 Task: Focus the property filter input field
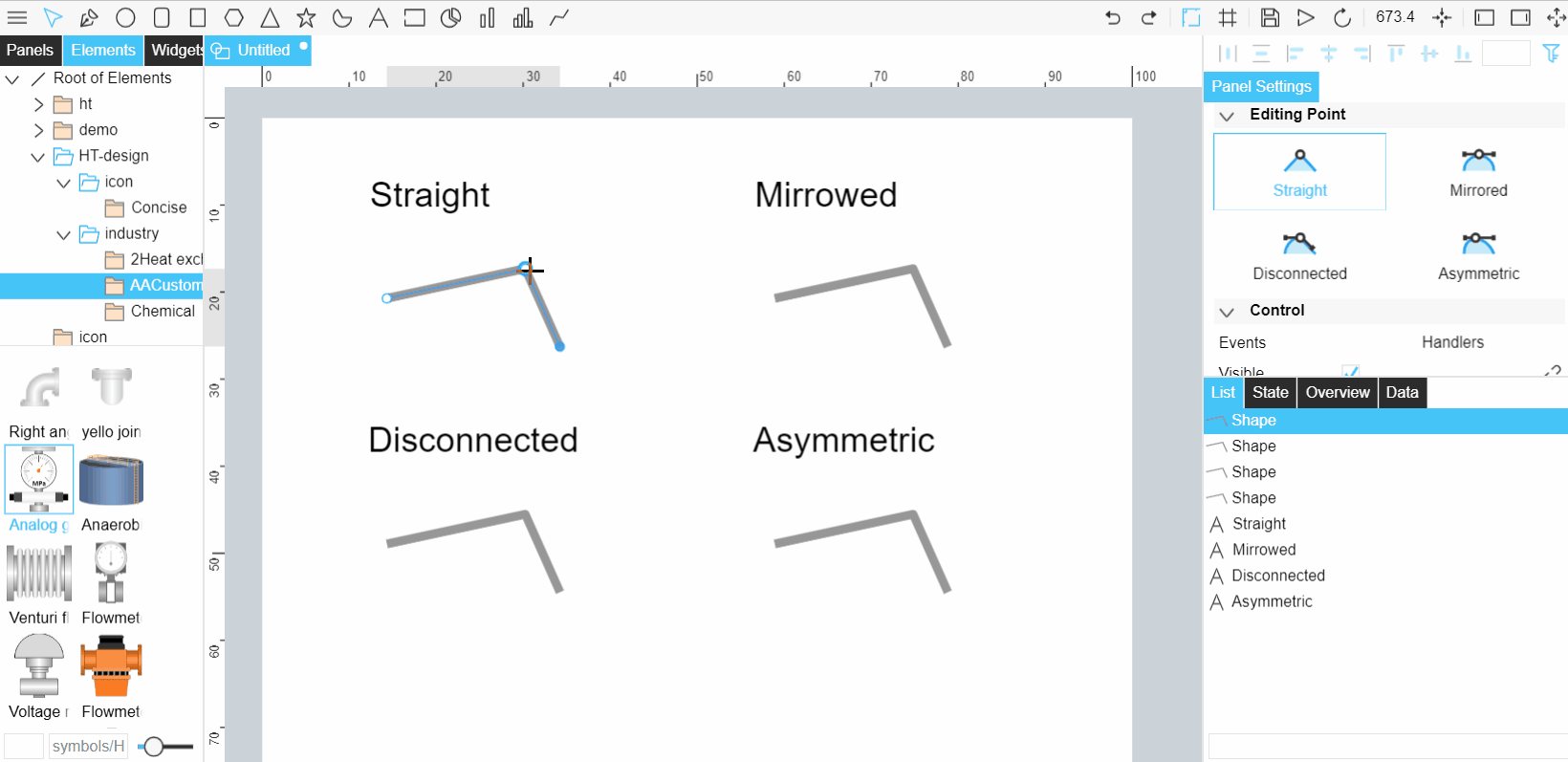[1506, 54]
